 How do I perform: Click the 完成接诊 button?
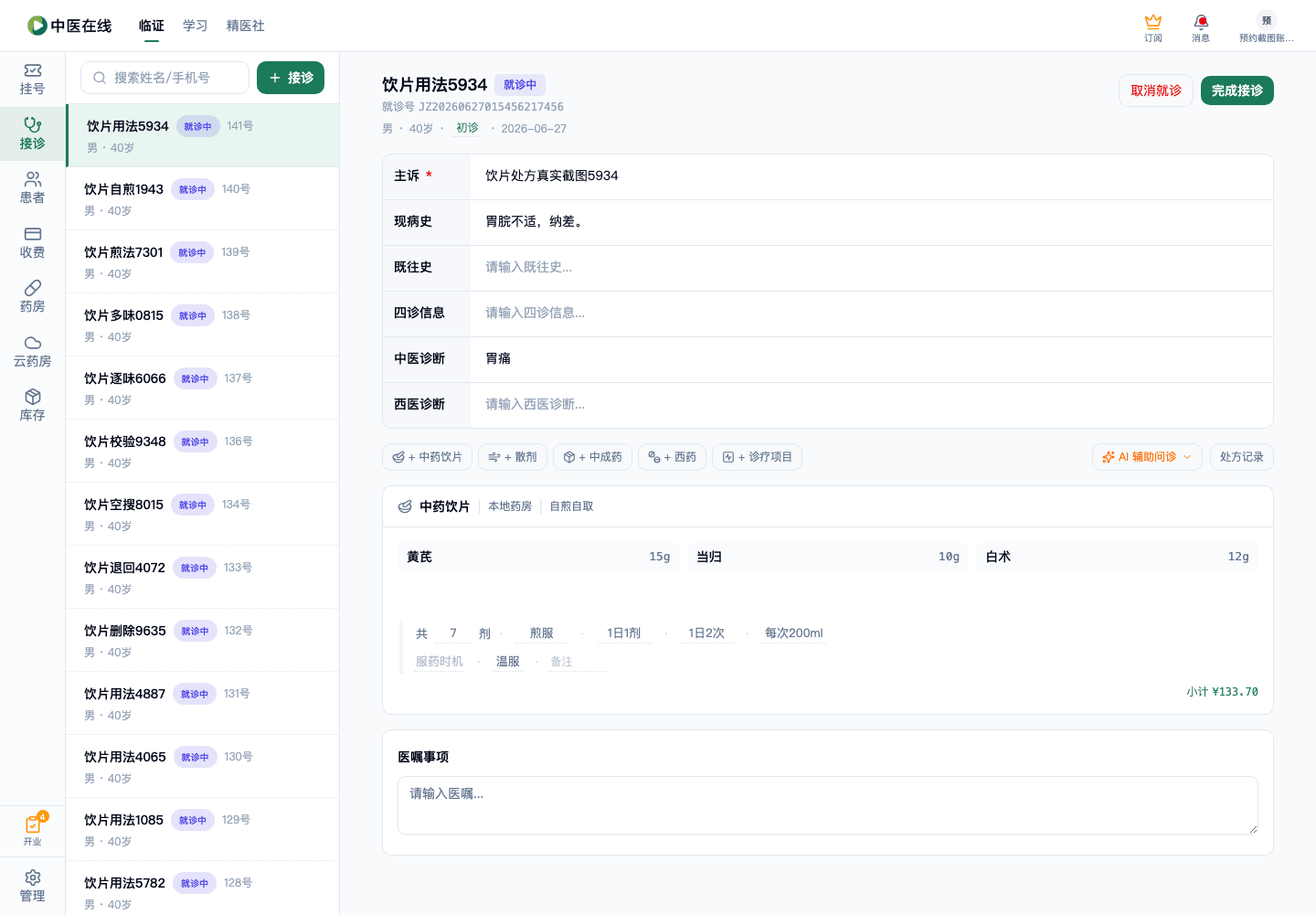coord(1237,90)
